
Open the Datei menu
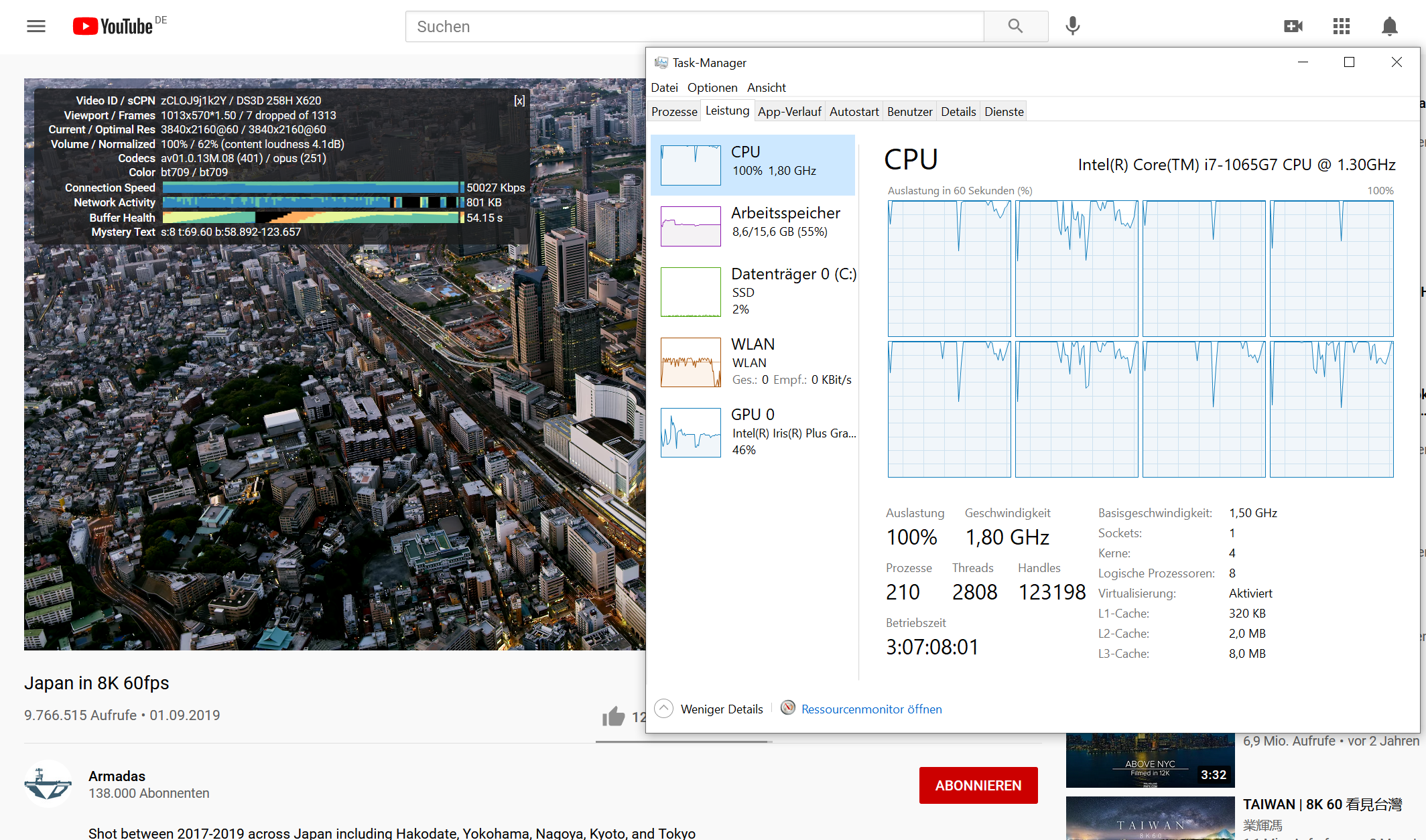[x=664, y=88]
